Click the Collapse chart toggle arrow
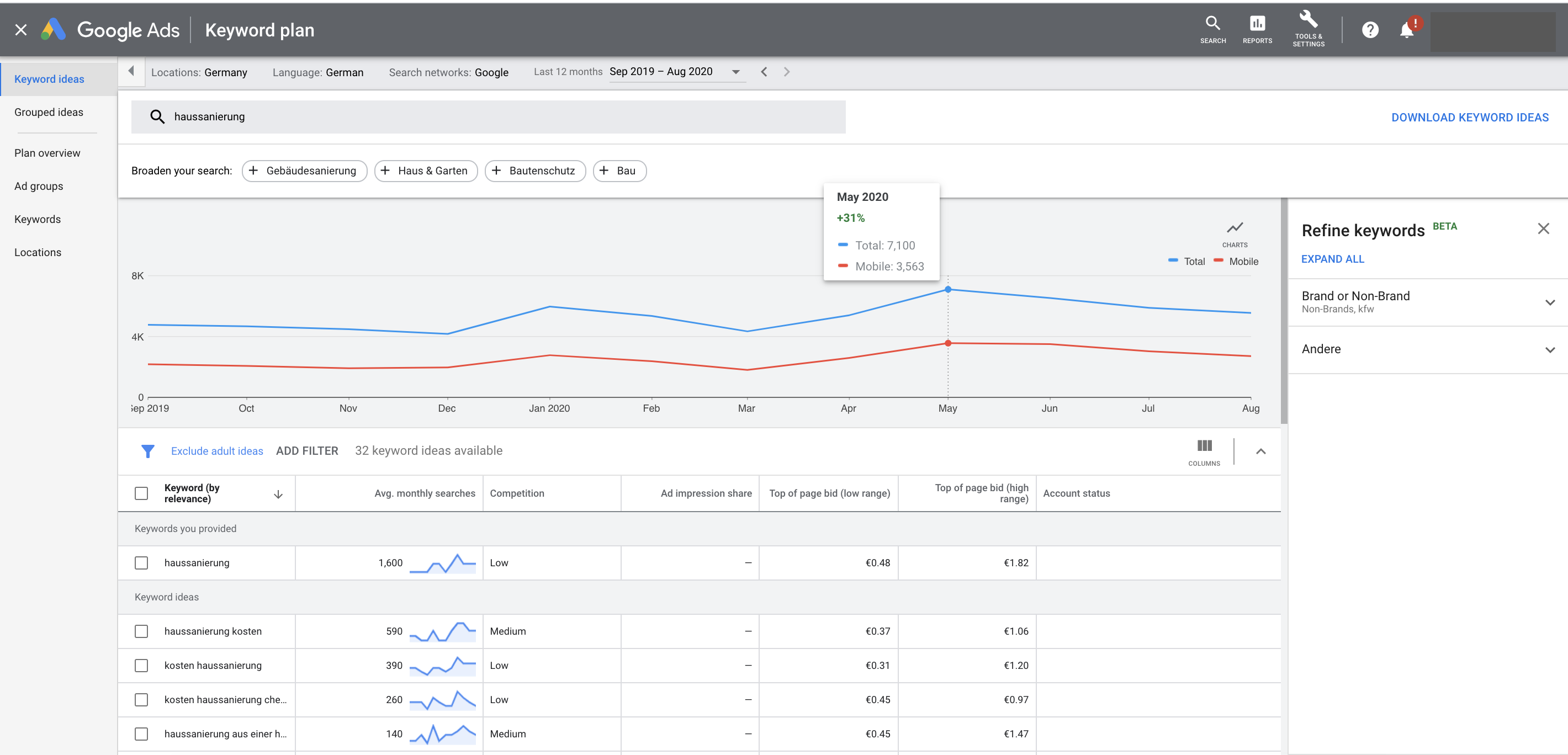1568x755 pixels. [x=1262, y=452]
